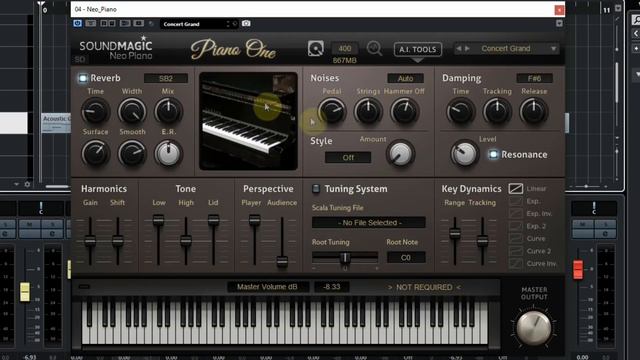Screen dimensions: 640x360
Task: Click the camera snapshot icon in plugin header
Action: (x=246, y=24)
